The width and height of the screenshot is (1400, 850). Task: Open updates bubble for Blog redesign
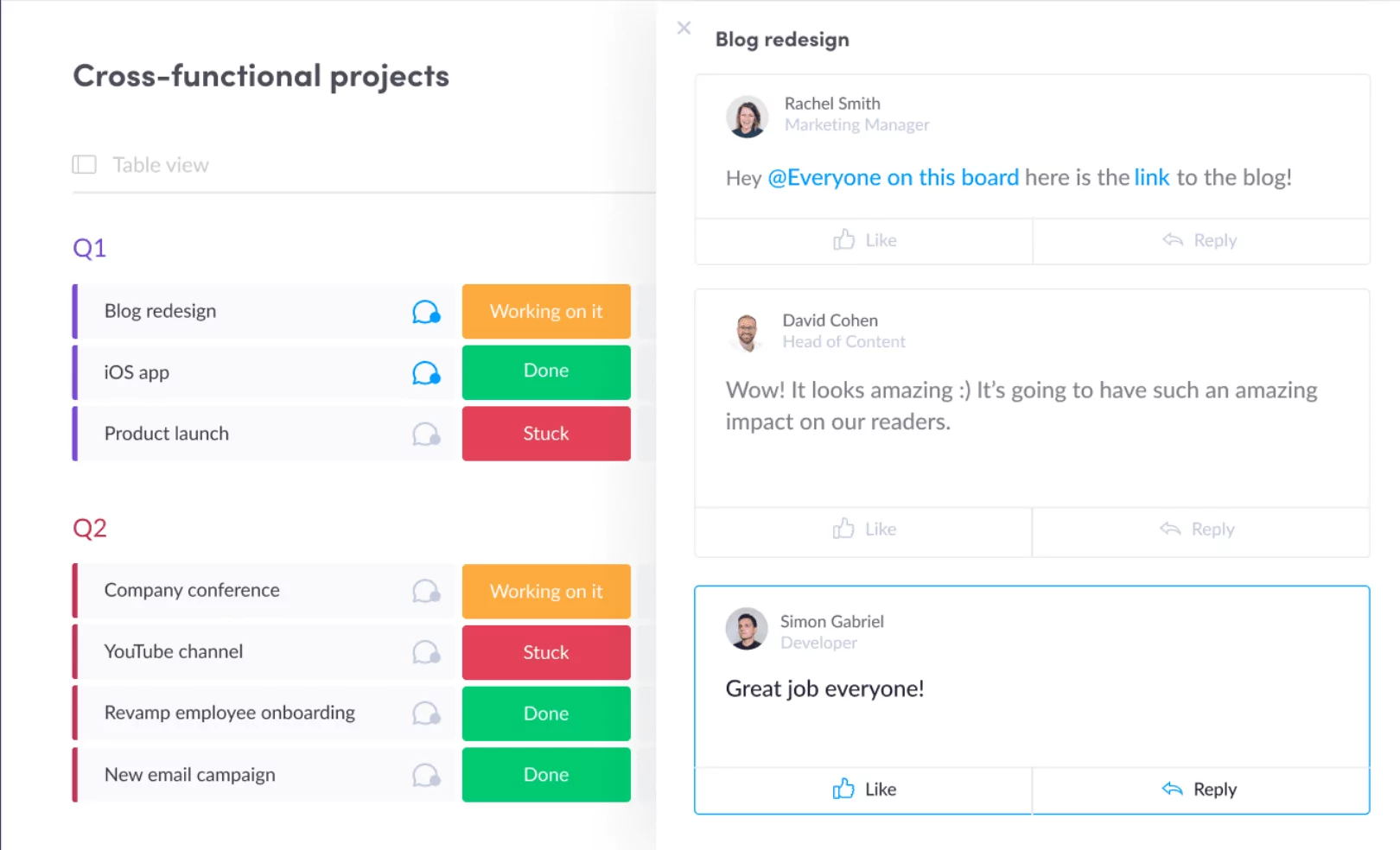[x=426, y=312]
